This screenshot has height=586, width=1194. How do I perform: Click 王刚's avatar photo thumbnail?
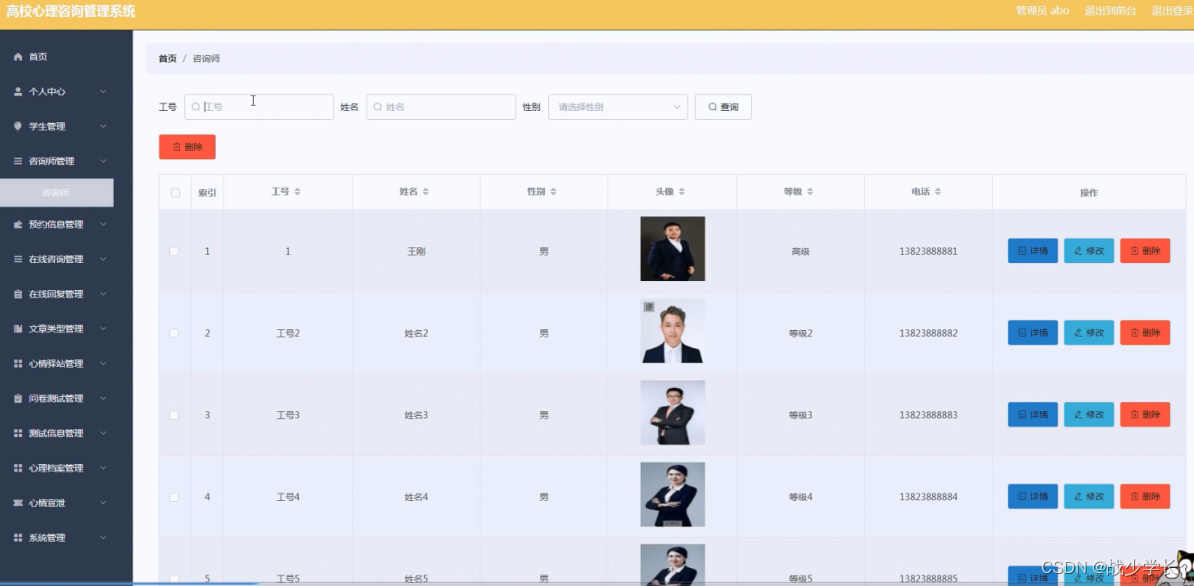[x=672, y=249]
